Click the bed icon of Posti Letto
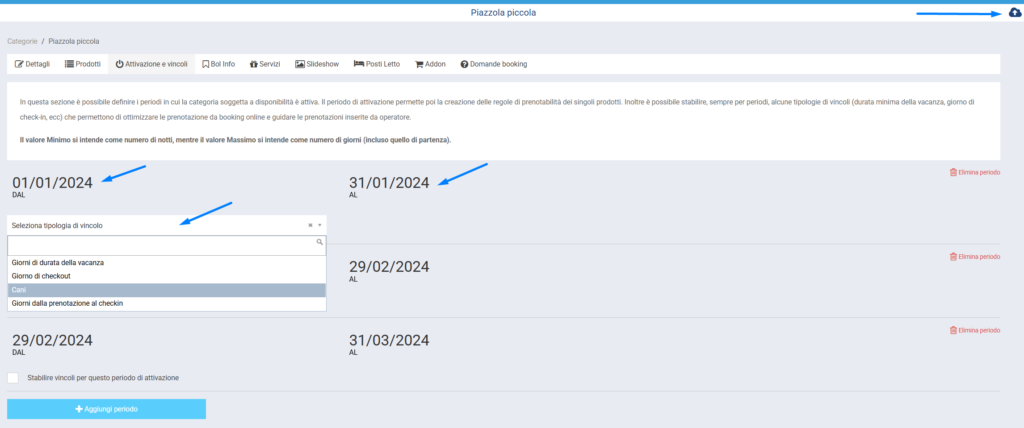This screenshot has height=428, width=1024. [x=359, y=64]
